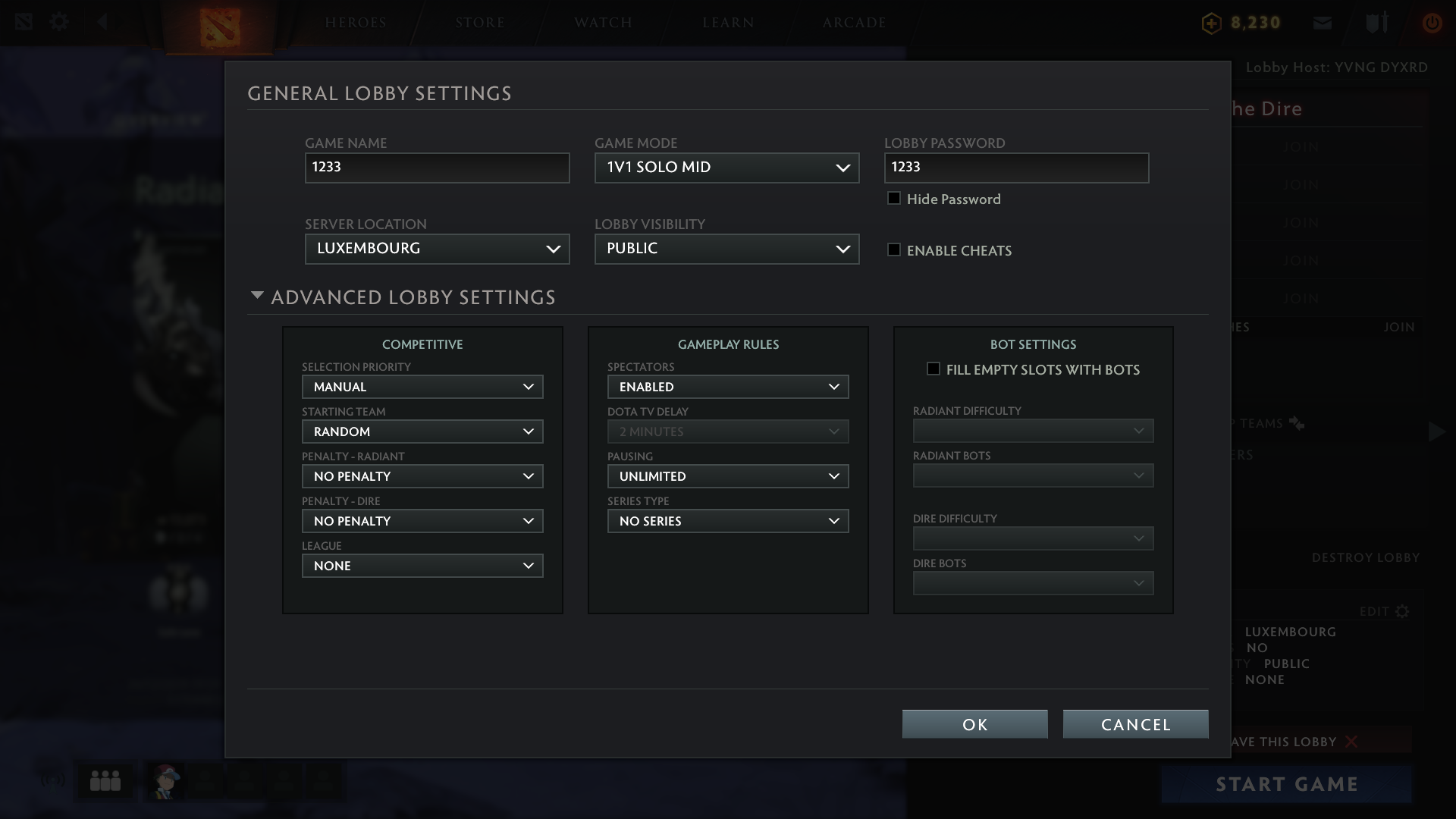Click the back arrow in top bar

(x=102, y=21)
